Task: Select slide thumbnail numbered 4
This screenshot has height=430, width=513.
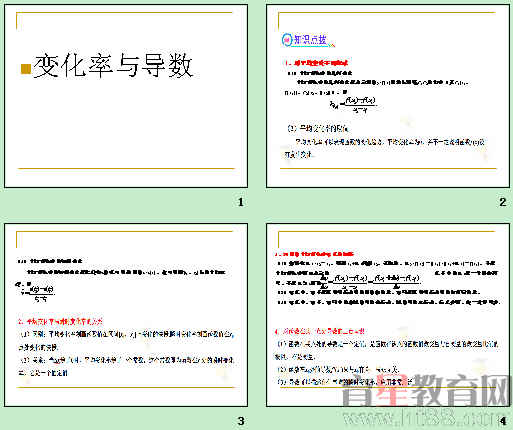Action: tap(388, 315)
